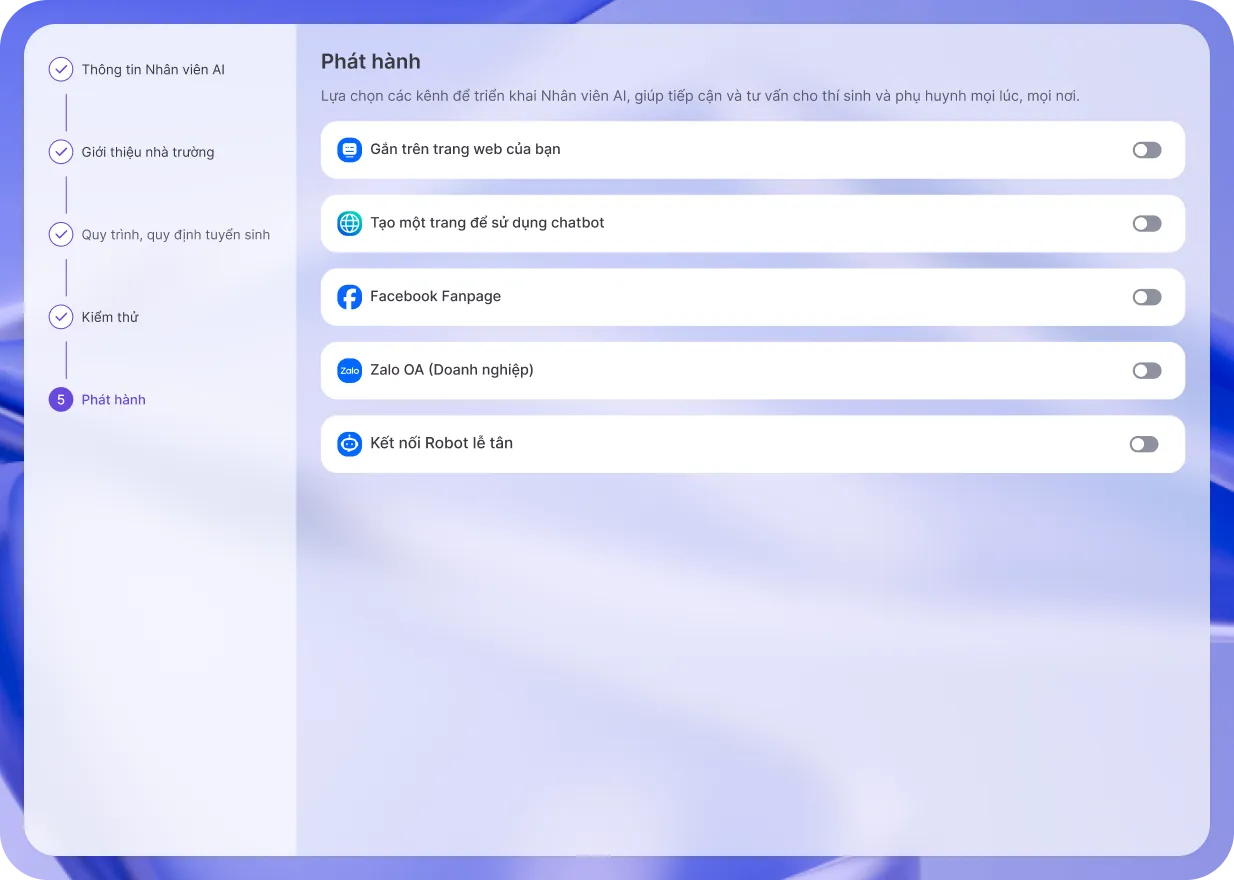Open the Kiểm thử step label
The image size is (1234, 880).
tap(110, 317)
